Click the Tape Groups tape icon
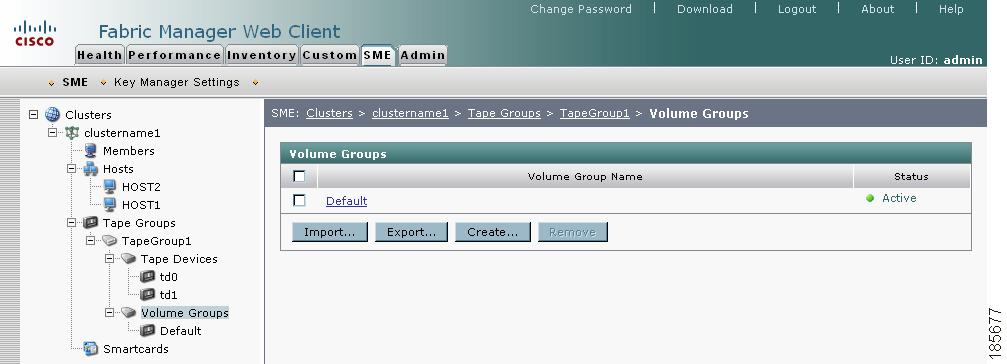 (91, 223)
